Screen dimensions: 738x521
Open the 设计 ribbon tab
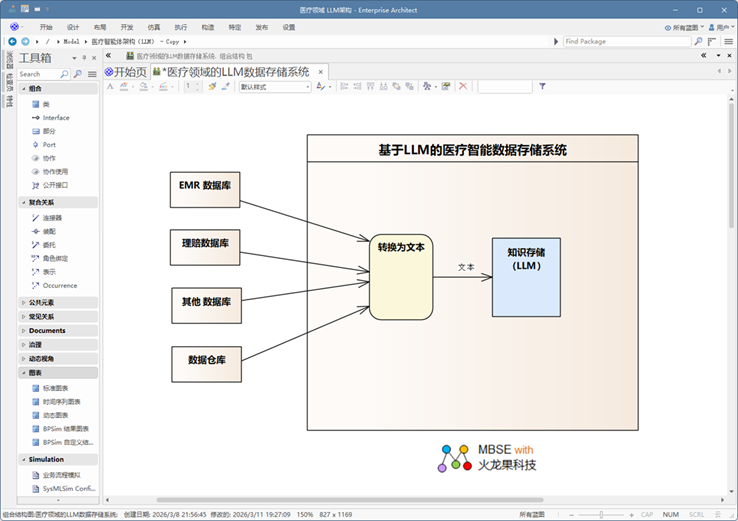coord(73,27)
